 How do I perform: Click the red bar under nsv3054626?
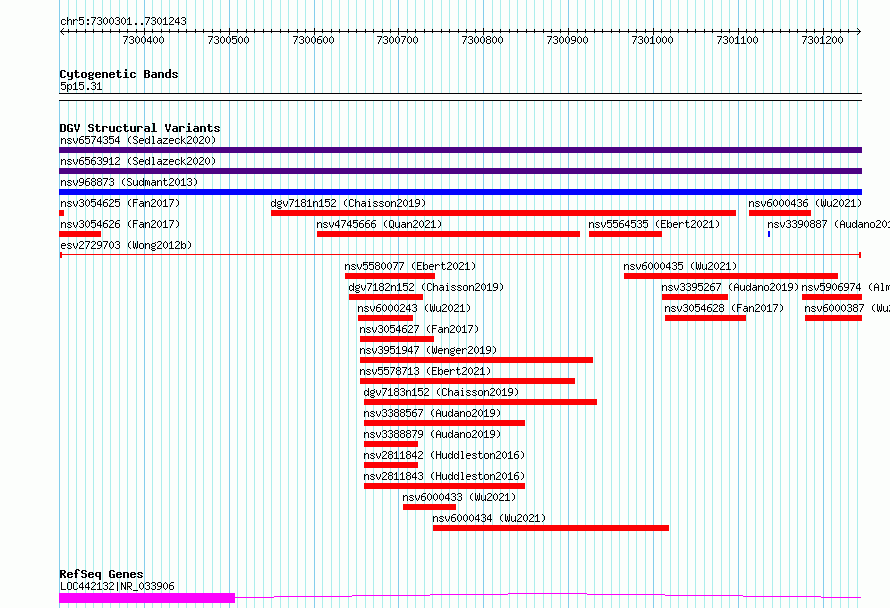coord(80,234)
